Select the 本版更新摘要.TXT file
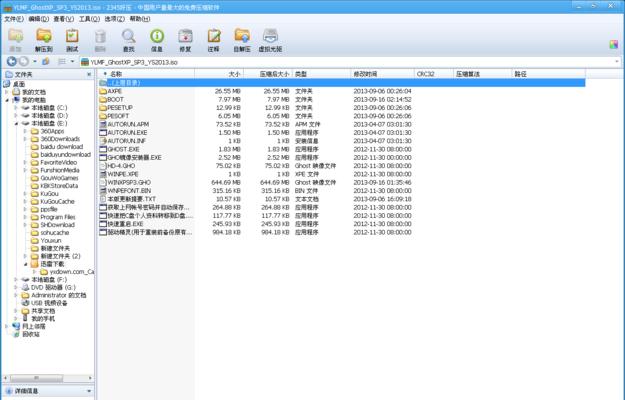 tap(342, 199)
